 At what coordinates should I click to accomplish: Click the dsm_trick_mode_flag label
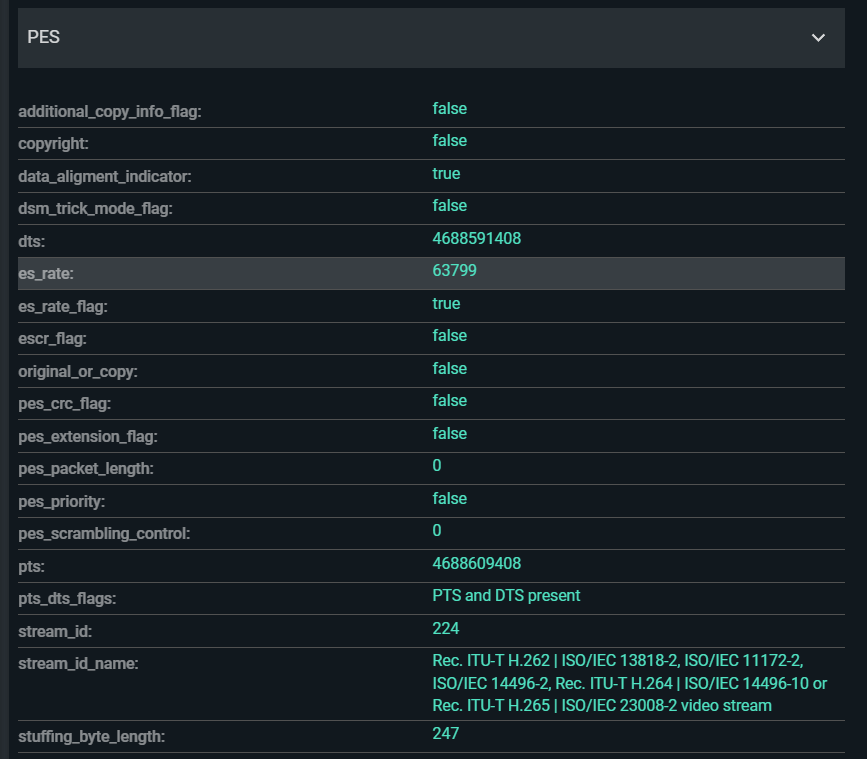tap(95, 209)
